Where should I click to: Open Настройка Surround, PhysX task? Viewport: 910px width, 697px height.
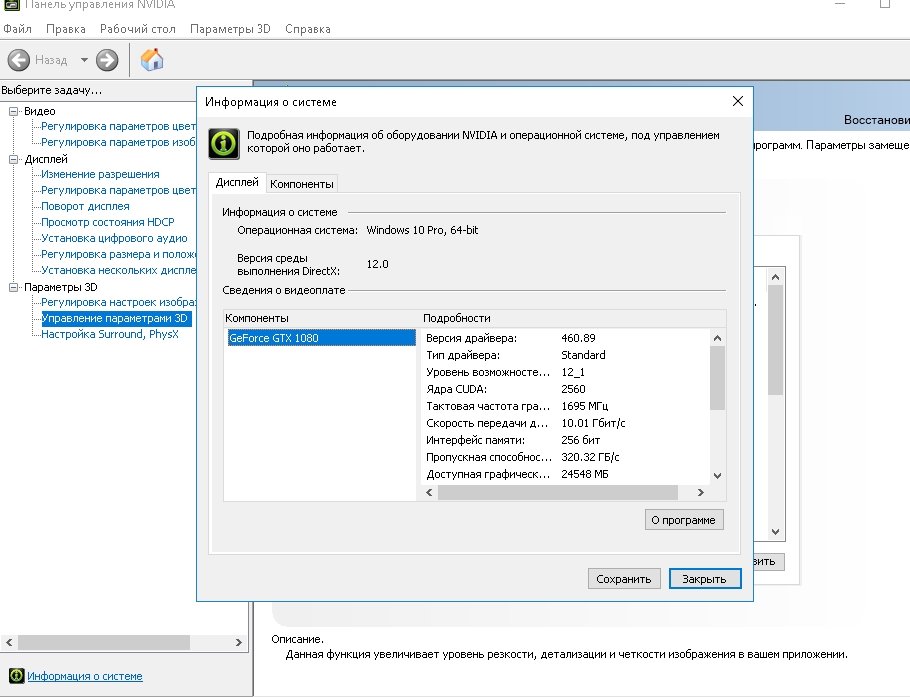(x=110, y=334)
